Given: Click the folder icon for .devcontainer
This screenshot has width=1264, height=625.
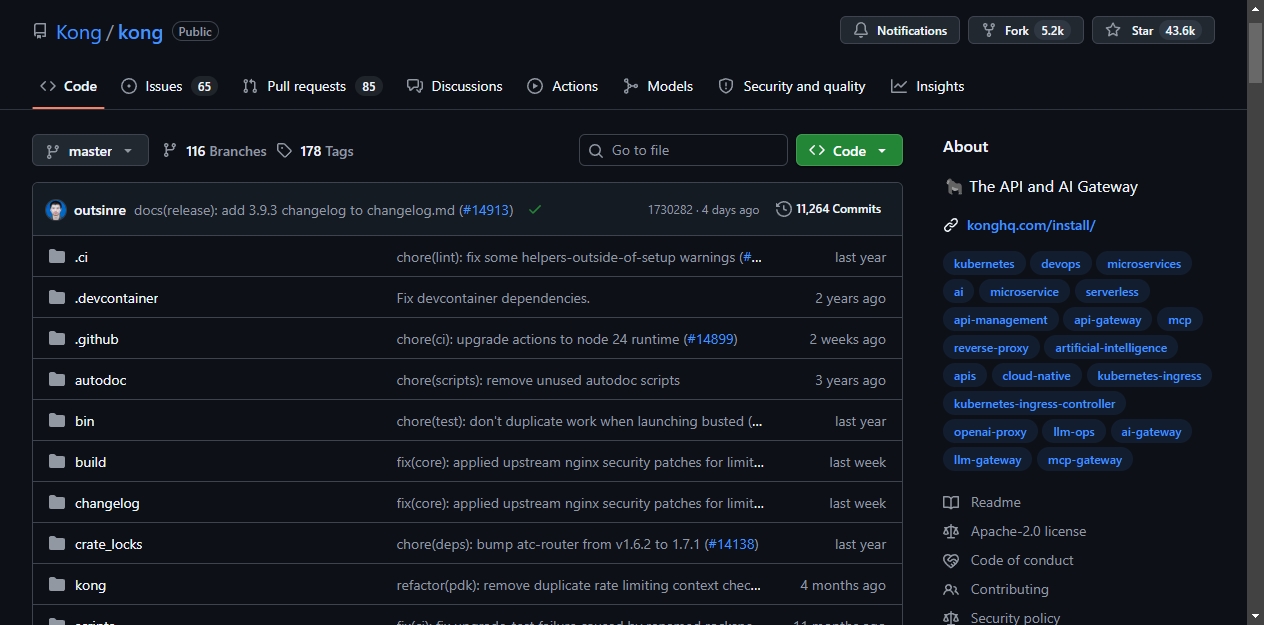Looking at the screenshot, I should [x=57, y=298].
